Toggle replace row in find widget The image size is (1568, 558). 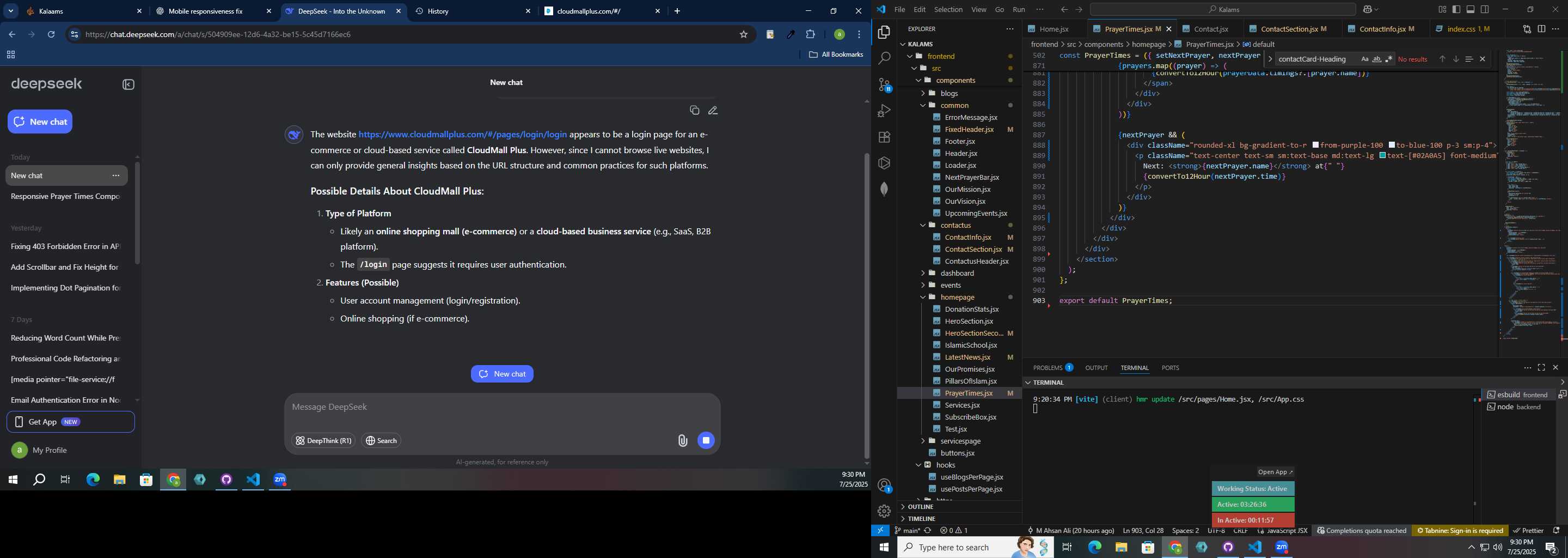click(x=1270, y=59)
